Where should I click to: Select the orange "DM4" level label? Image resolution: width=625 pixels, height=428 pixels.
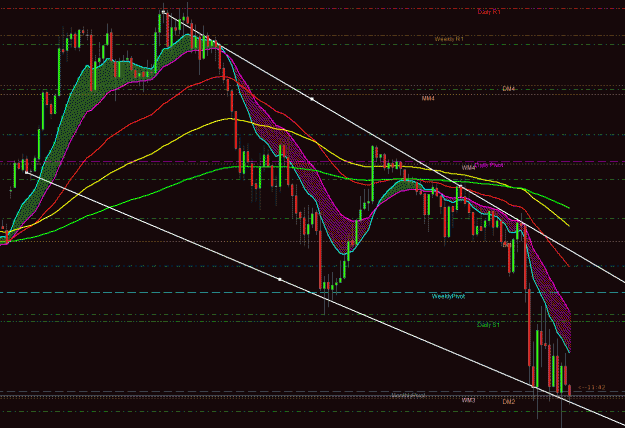click(509, 88)
